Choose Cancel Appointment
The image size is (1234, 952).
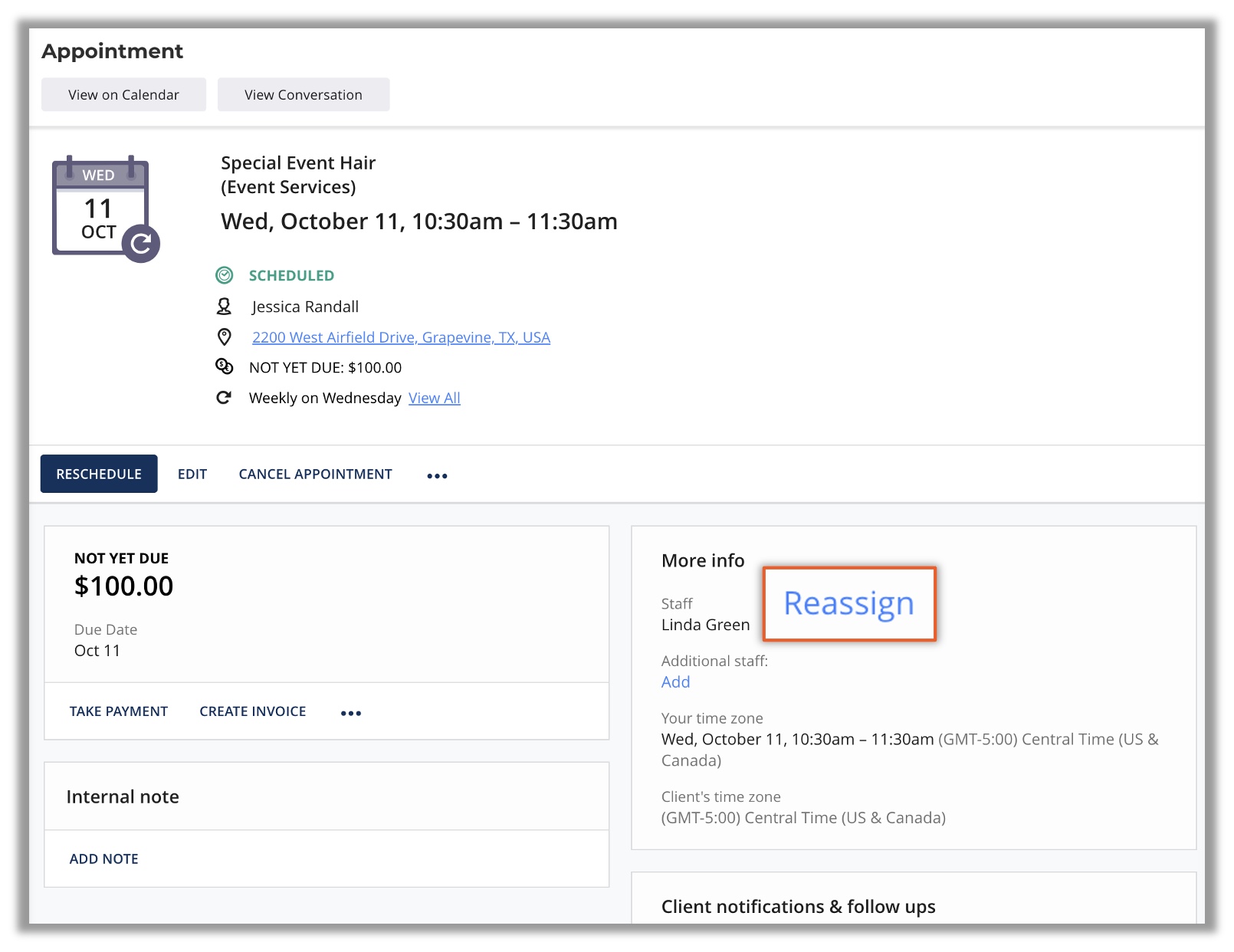315,474
